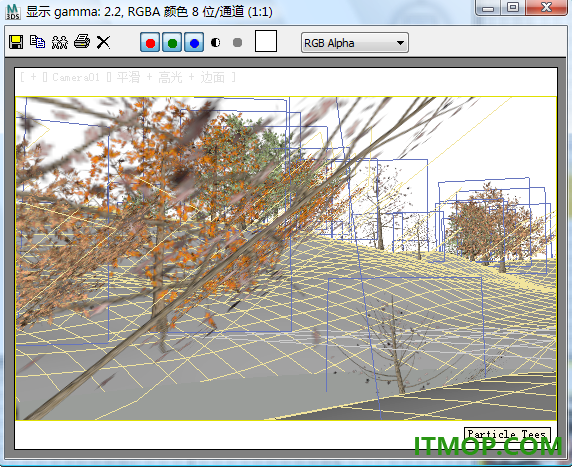Print the rendered image
This screenshot has width=572, height=469.
coord(82,42)
